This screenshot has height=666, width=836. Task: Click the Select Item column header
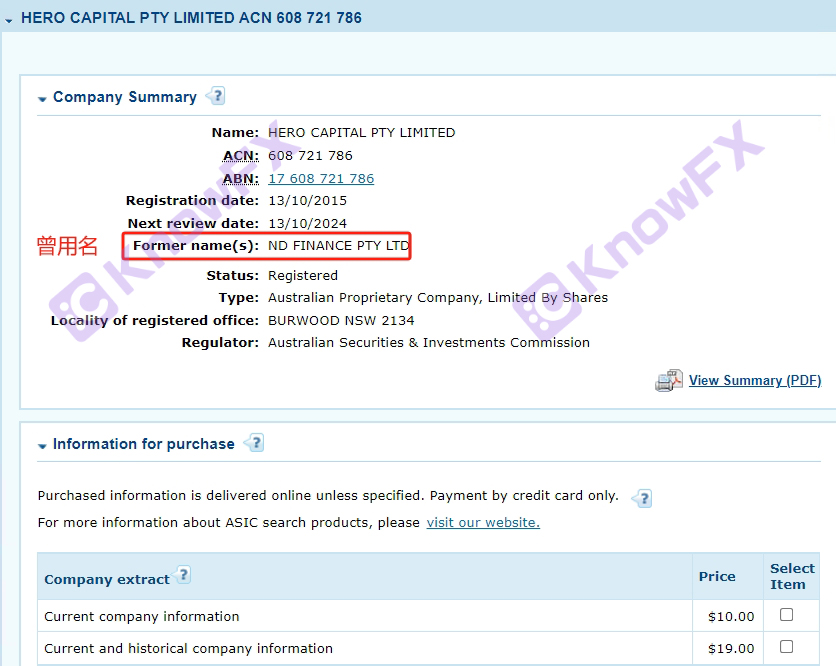click(x=792, y=576)
